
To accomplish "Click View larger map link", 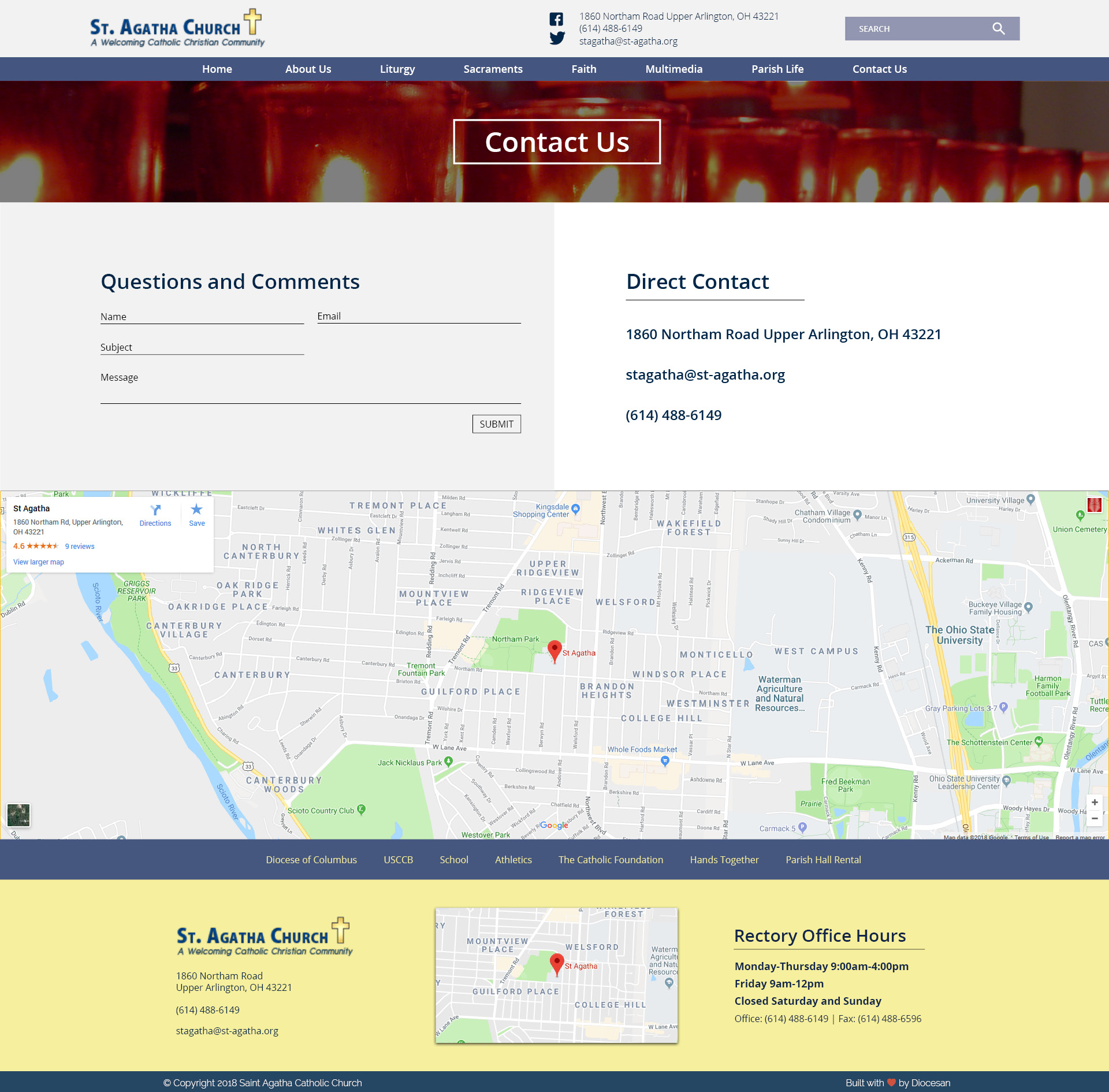I will tap(39, 562).
